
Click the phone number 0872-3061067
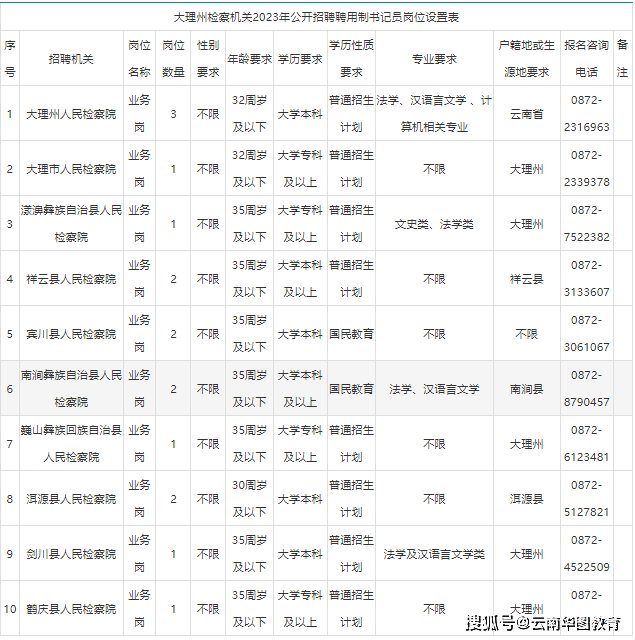[586, 333]
